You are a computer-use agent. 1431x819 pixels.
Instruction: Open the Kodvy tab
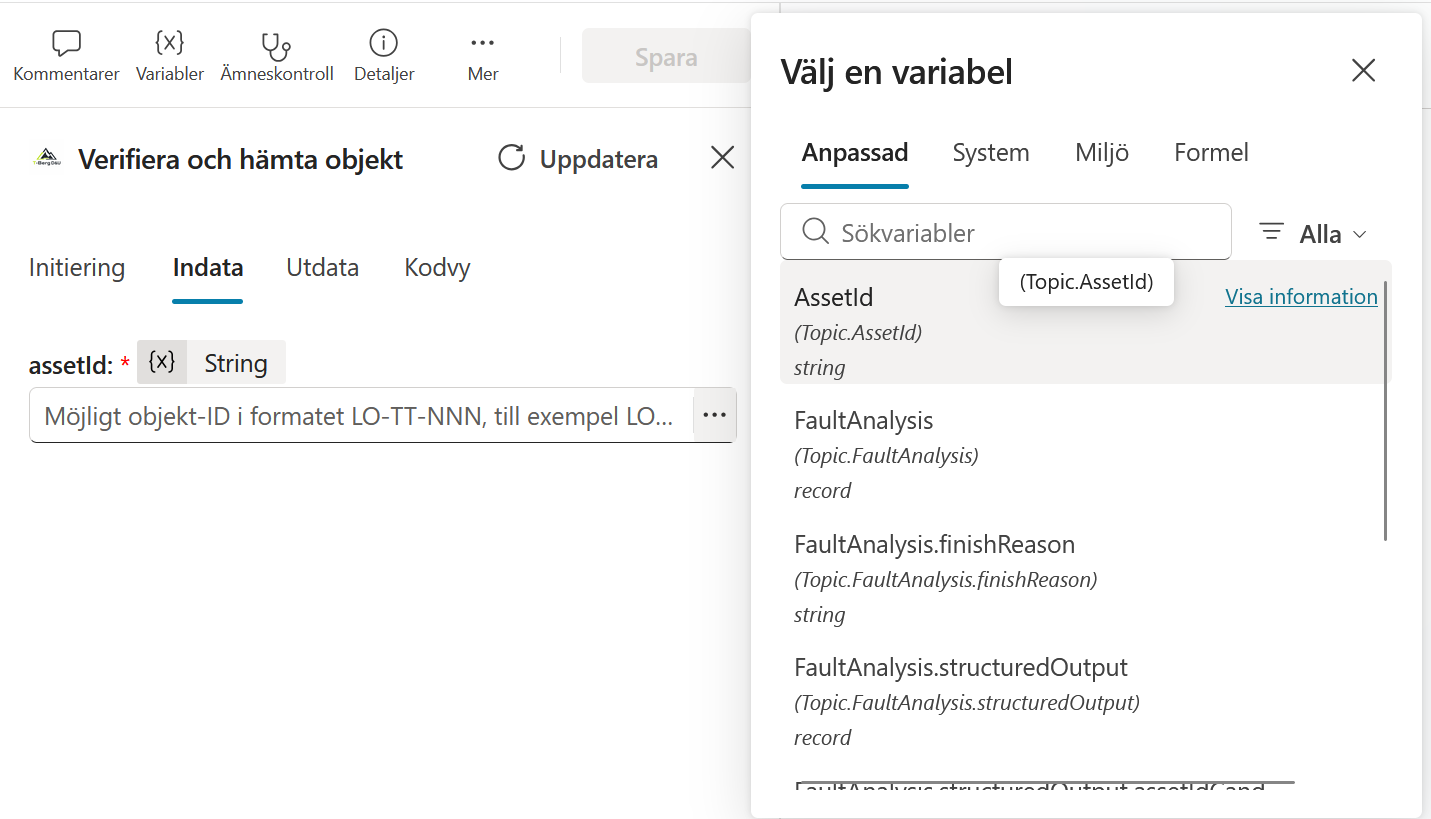click(x=437, y=268)
